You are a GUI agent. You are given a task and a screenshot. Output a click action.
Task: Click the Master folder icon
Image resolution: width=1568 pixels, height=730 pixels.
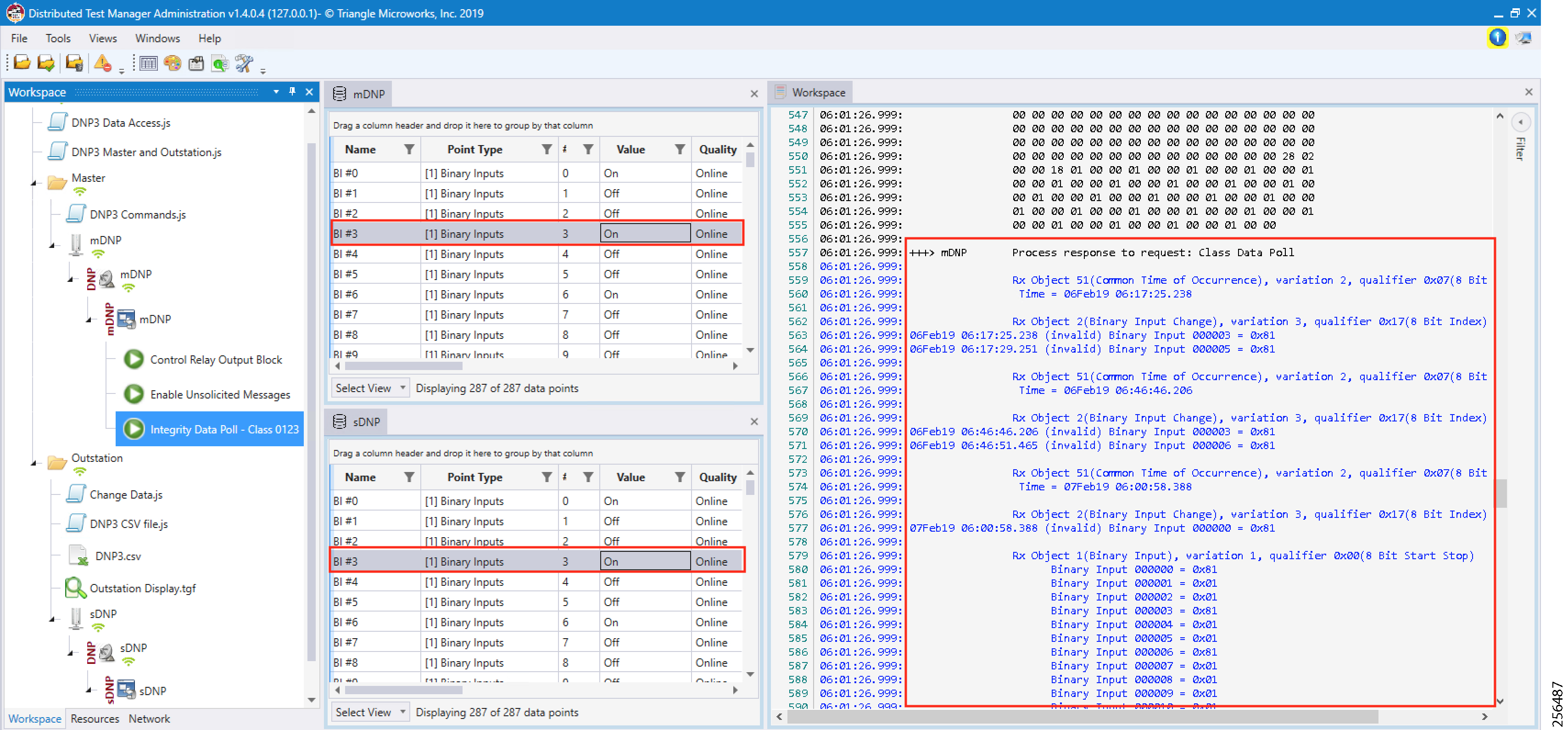tap(56, 182)
